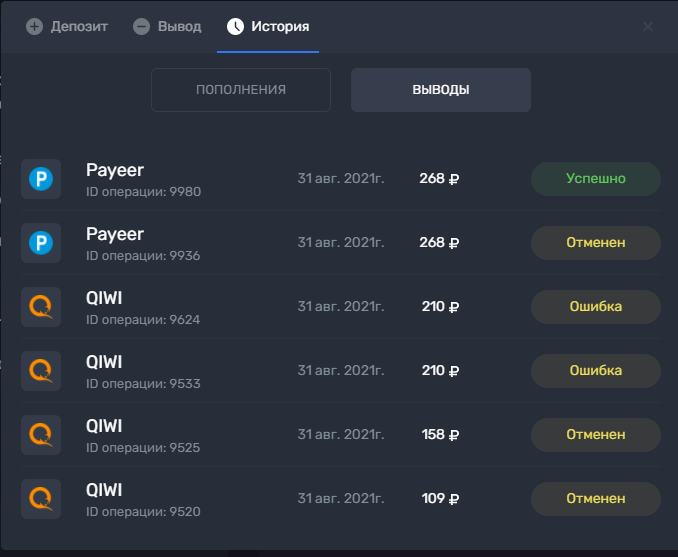The image size is (678, 557).
Task: Select the История tab label
Action: 280,26
